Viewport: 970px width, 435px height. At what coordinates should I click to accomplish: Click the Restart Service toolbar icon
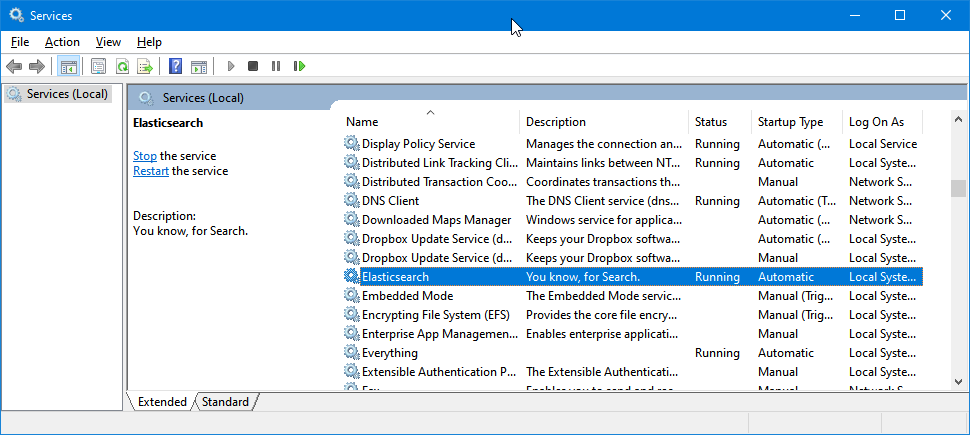coord(300,66)
